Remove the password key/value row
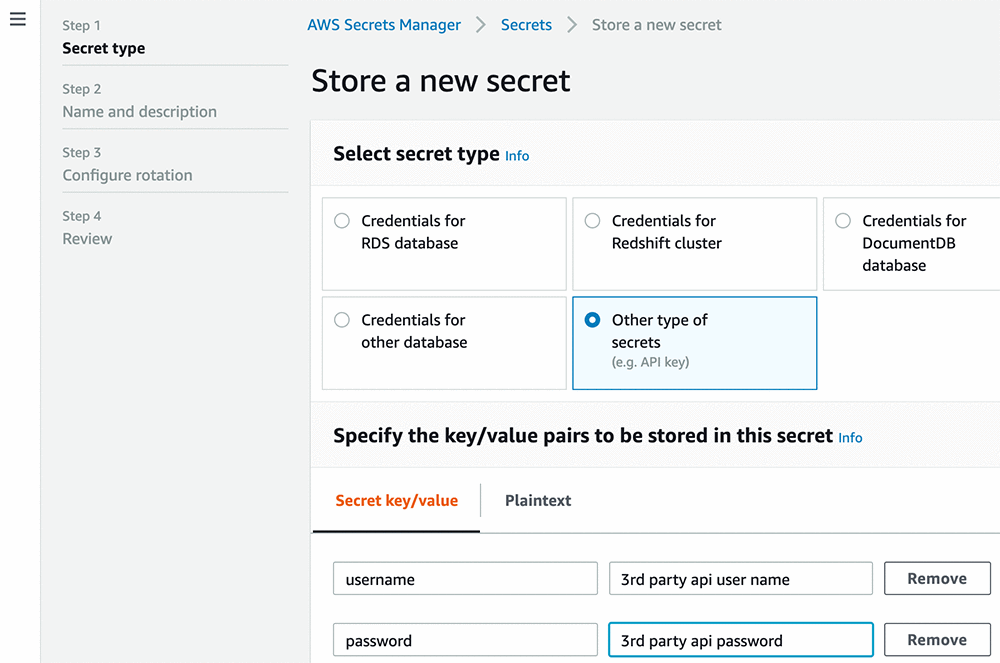1000x663 pixels. point(936,640)
